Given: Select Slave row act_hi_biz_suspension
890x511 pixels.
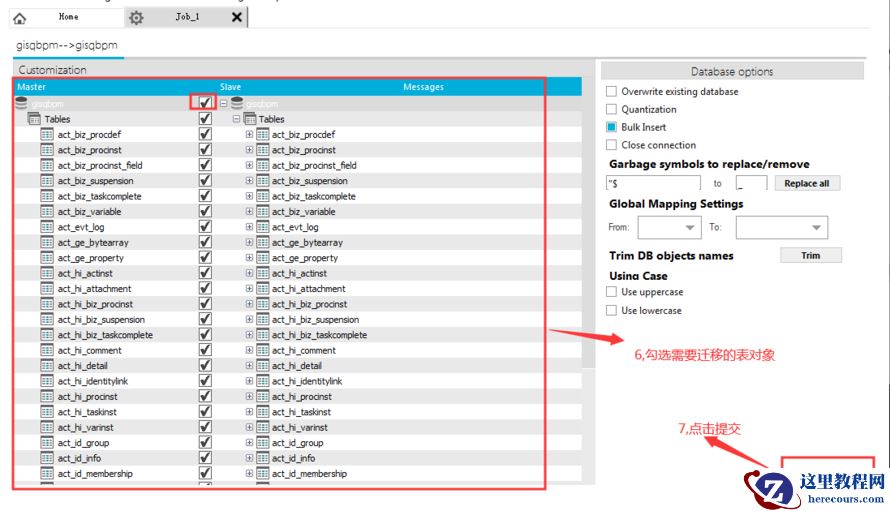Looking at the screenshot, I should point(316,320).
